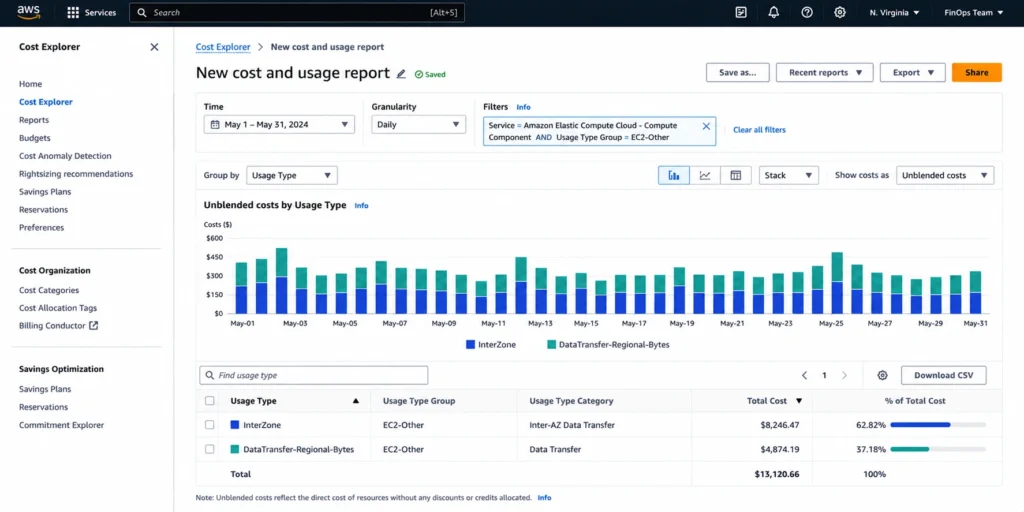1024x512 pixels.
Task: Click Info link in unblended costs note
Action: 544,498
